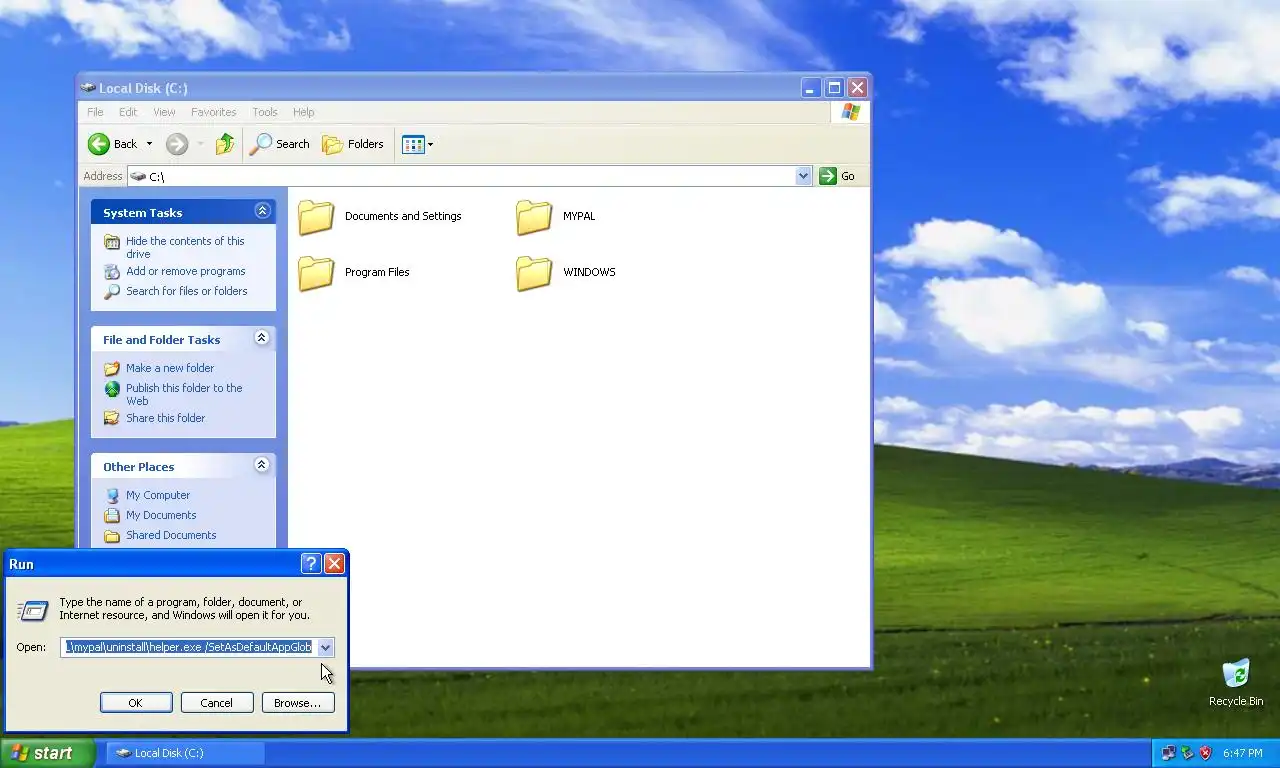Click the My Computer icon in sidebar
This screenshot has height=768, width=1280.
pos(112,495)
